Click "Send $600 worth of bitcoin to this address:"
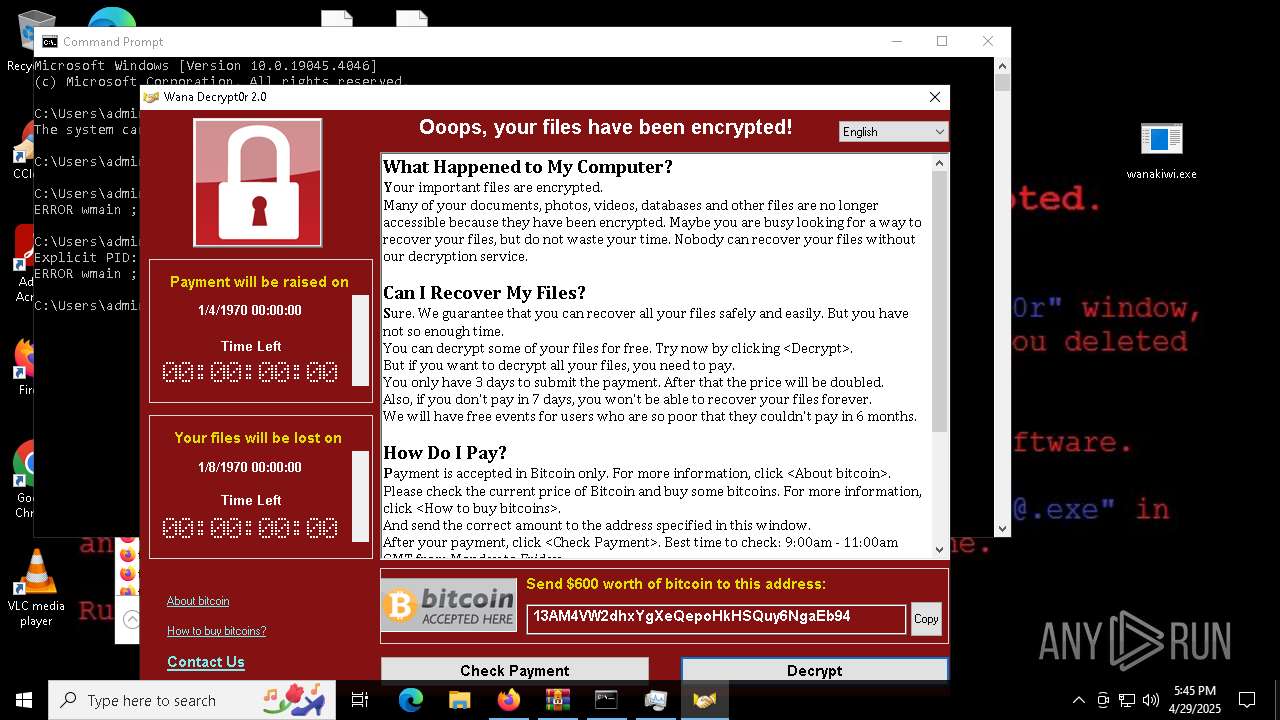 point(676,584)
